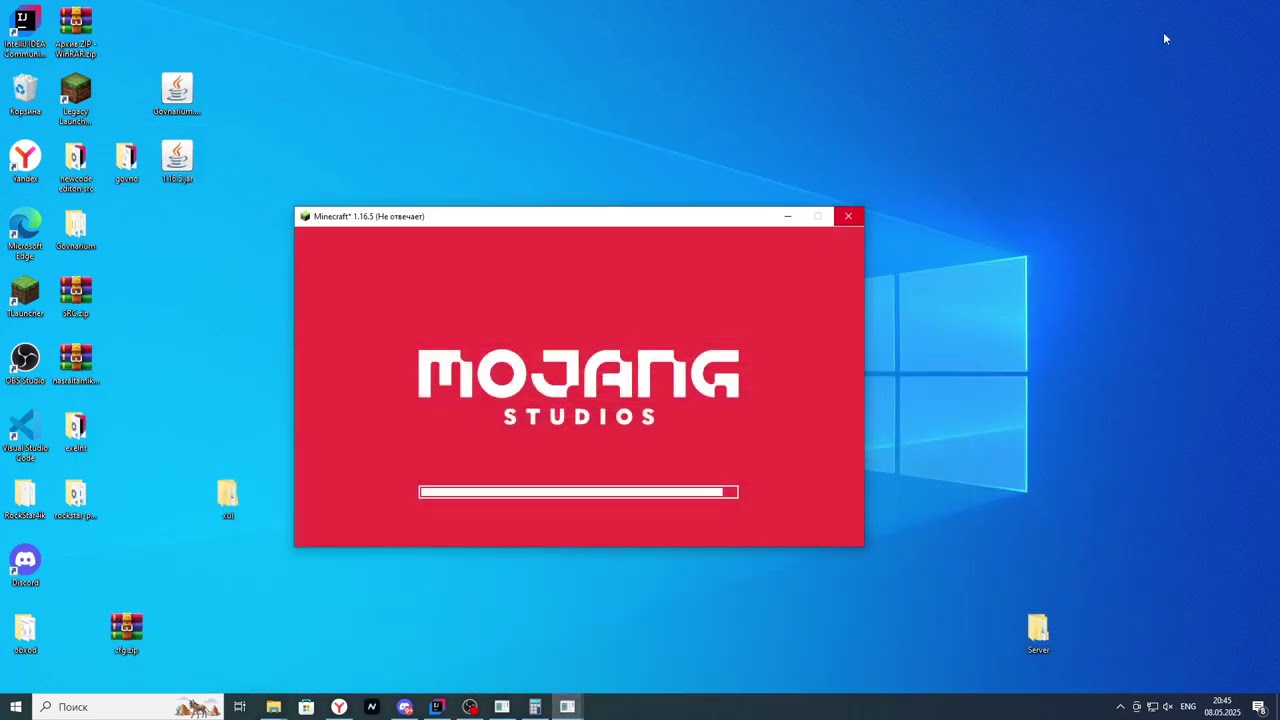Viewport: 1280px width, 720px height.
Task: Select the SRC.zip archive
Action: coord(76,297)
